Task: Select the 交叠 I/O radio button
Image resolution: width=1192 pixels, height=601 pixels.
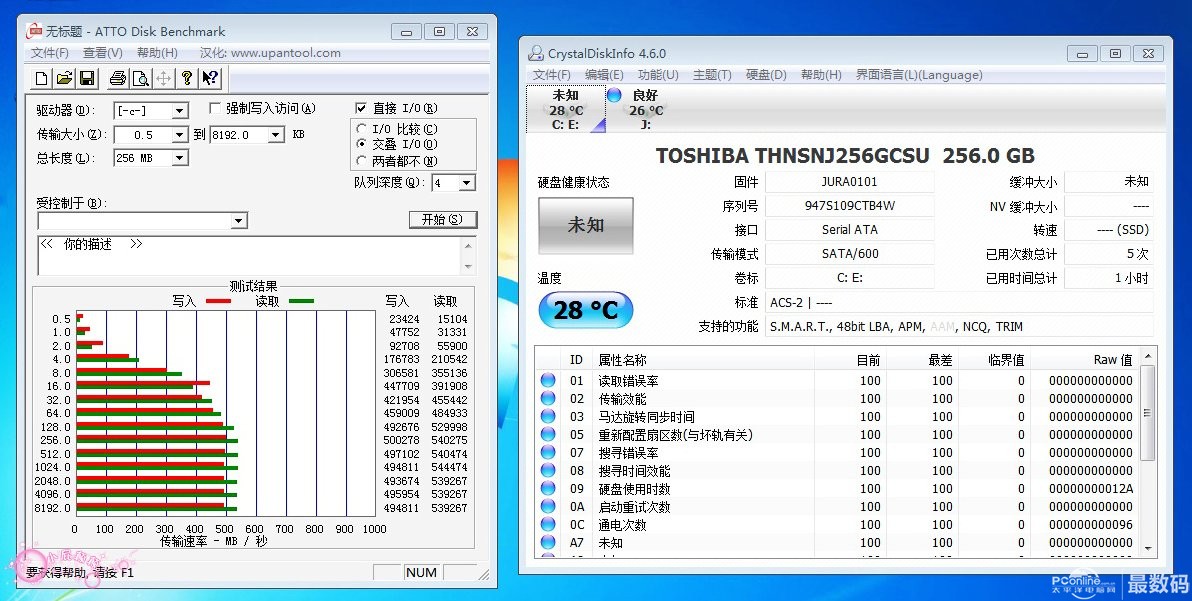Action: tap(361, 144)
